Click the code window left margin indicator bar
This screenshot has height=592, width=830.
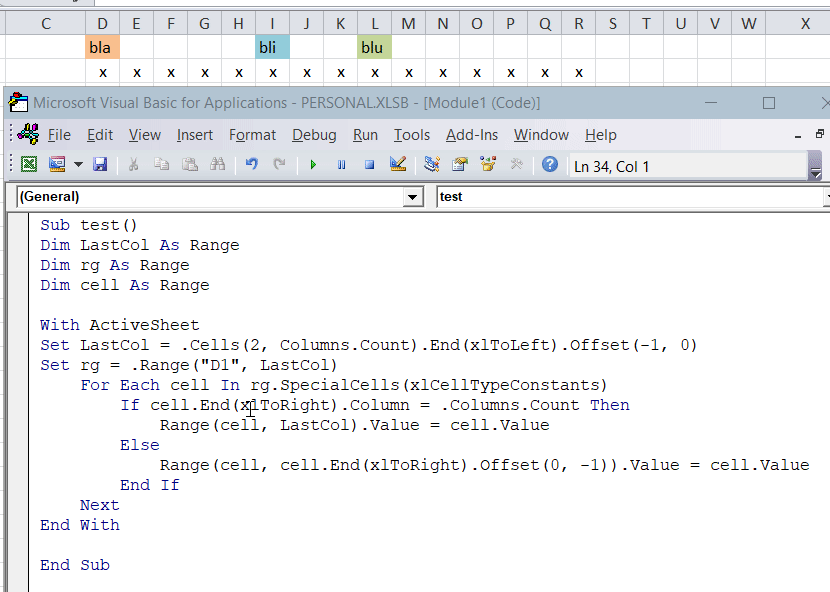pyautogui.click(x=19, y=402)
